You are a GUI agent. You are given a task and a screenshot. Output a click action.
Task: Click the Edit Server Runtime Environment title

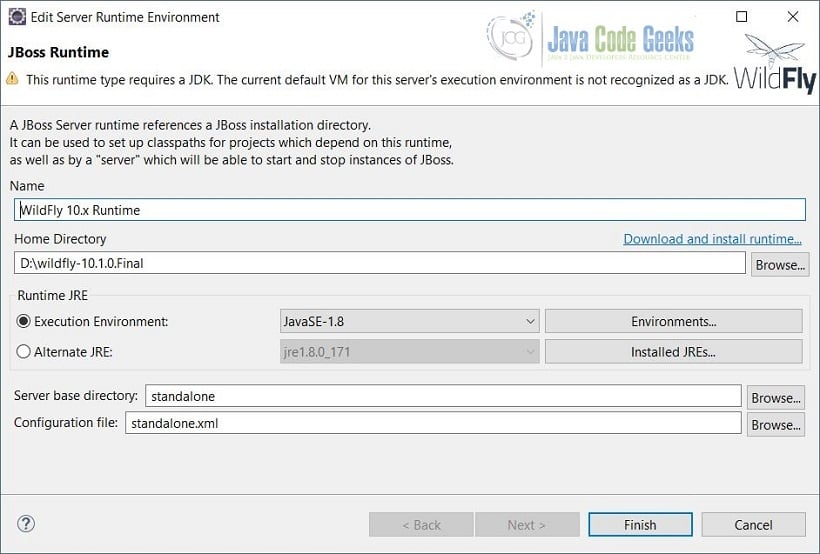point(125,17)
